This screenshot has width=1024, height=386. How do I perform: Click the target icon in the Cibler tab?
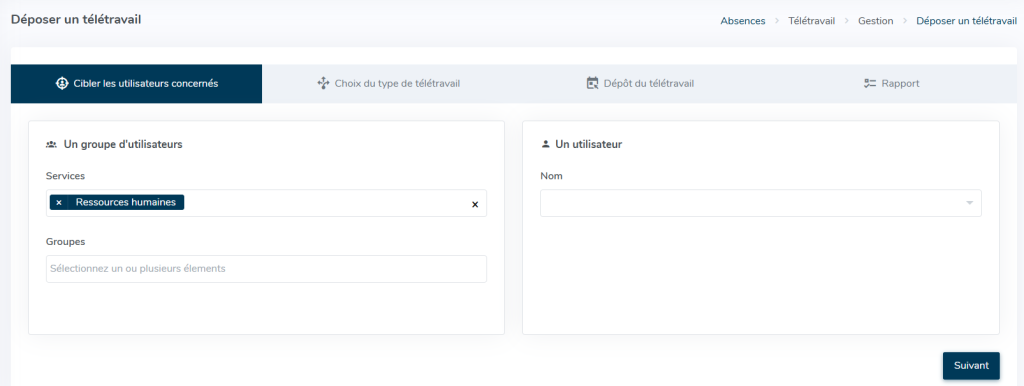(x=62, y=84)
